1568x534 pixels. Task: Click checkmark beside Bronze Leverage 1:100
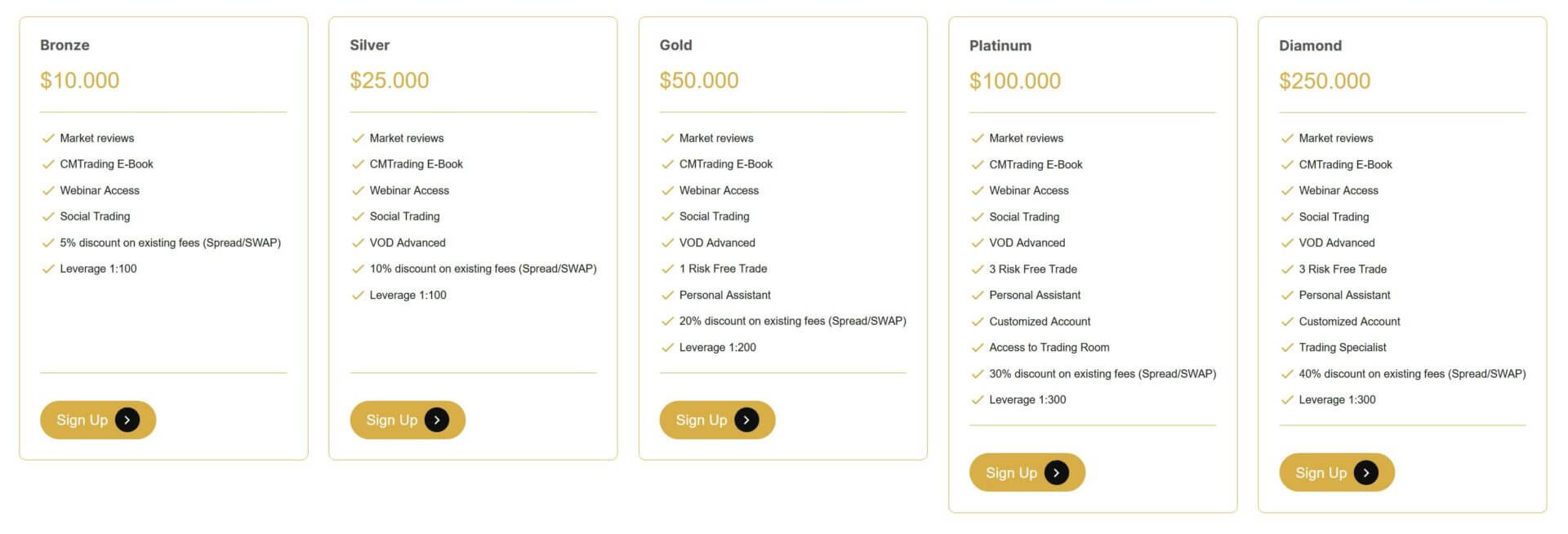click(48, 269)
